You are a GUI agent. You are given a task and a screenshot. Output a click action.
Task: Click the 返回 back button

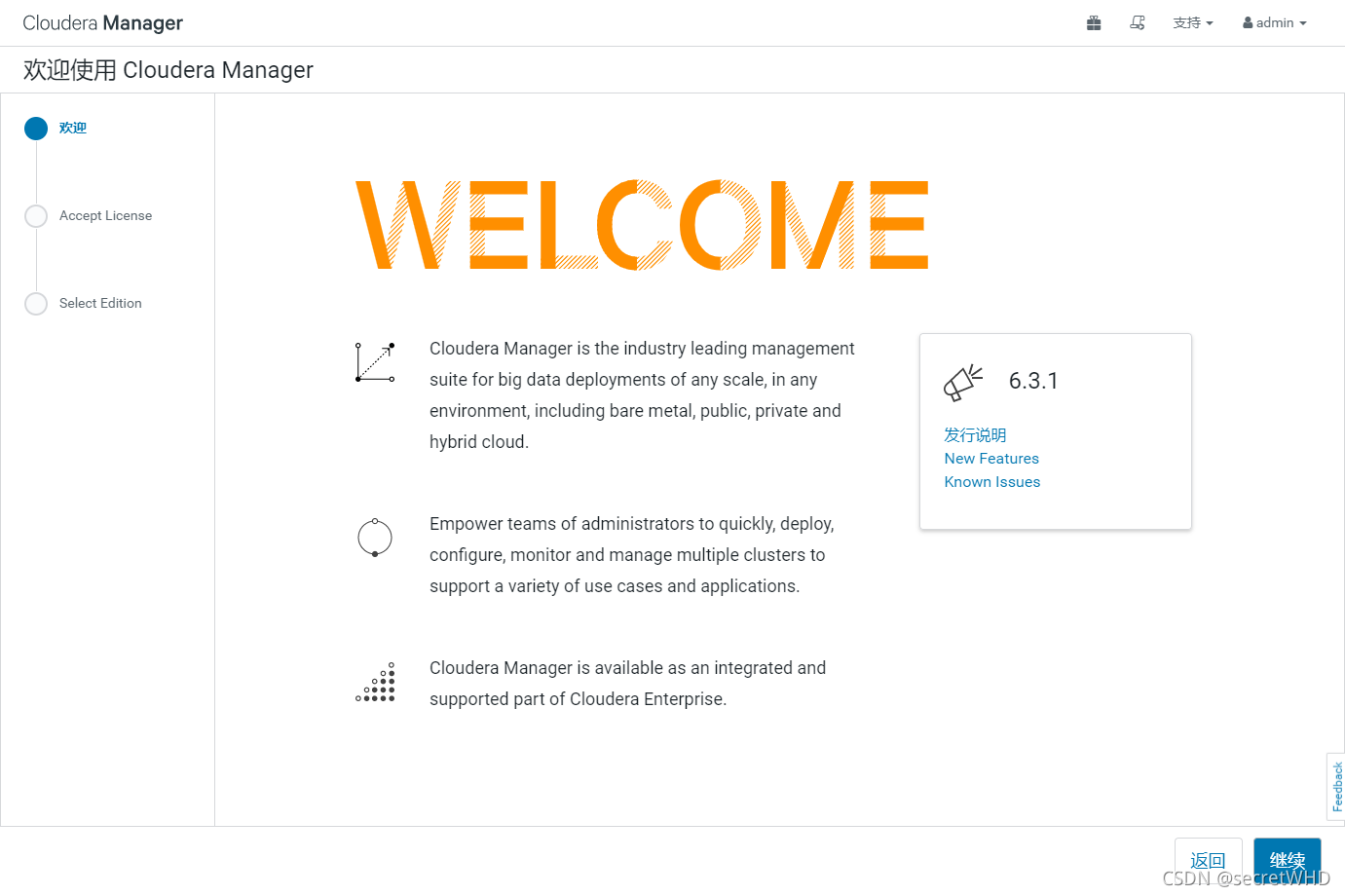[x=1208, y=861]
